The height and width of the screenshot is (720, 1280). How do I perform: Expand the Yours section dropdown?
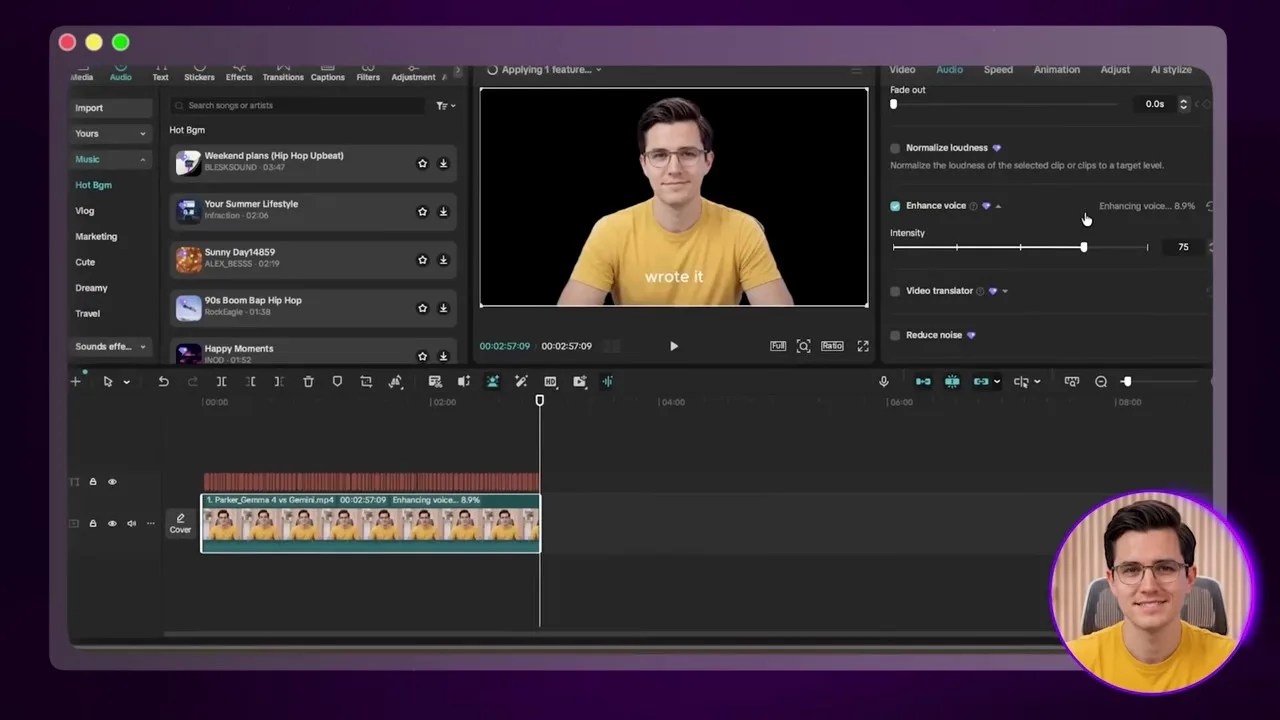142,134
